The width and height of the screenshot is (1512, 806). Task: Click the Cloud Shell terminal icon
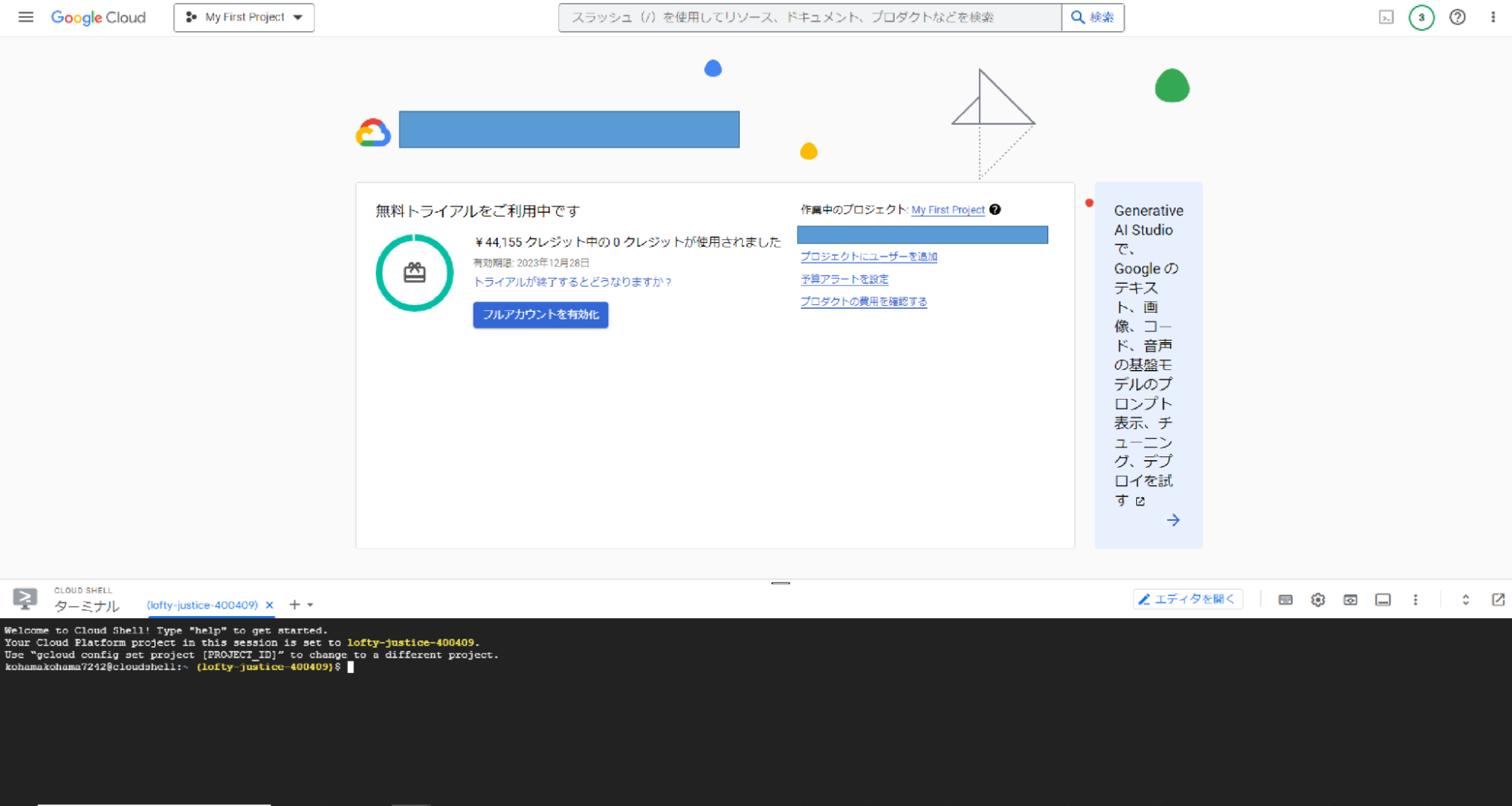tap(25, 599)
